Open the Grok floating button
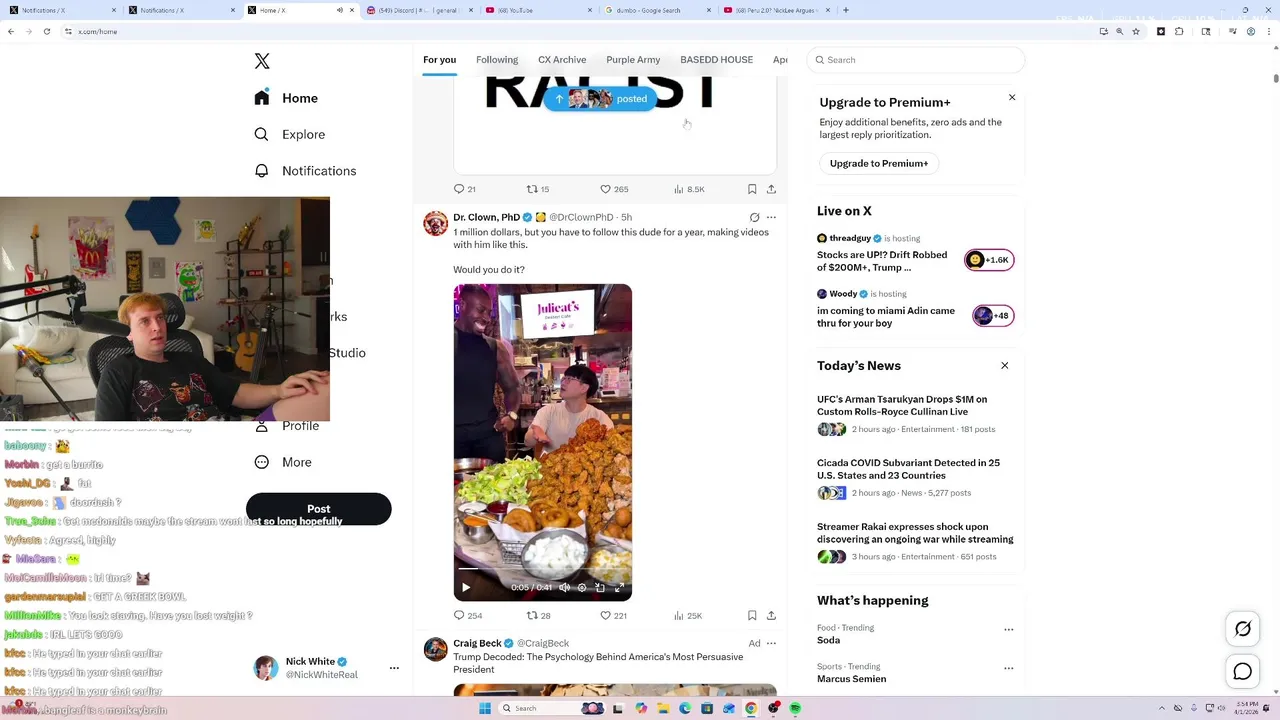The image size is (1280, 720). pyautogui.click(x=1243, y=629)
